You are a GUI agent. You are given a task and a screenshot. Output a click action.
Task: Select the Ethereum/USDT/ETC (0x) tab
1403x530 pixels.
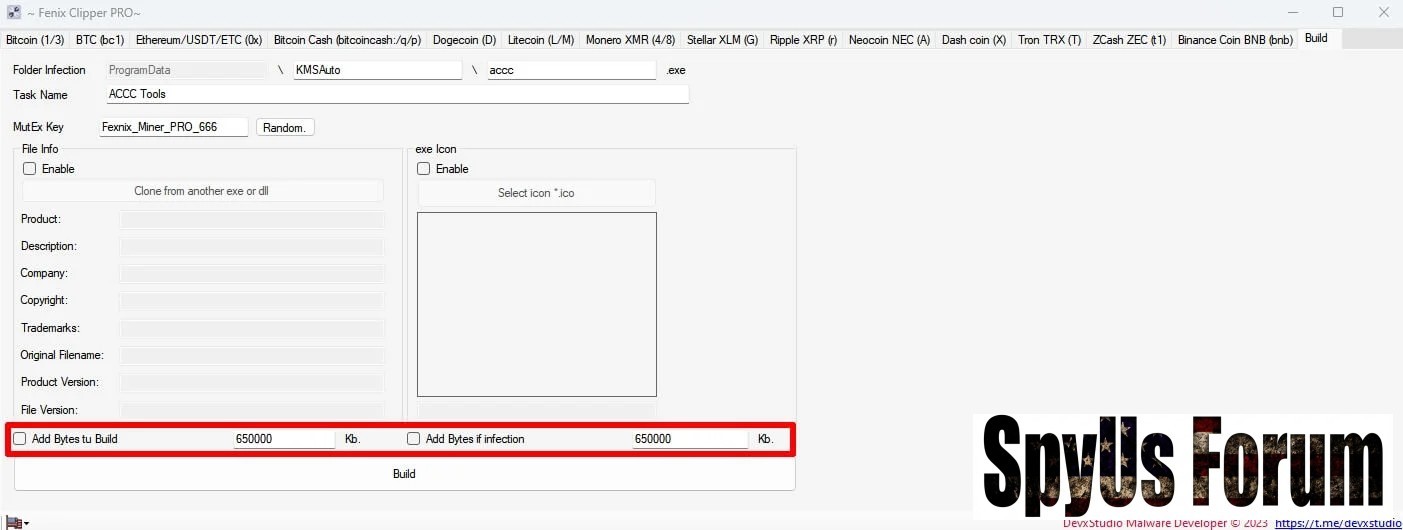click(x=198, y=40)
